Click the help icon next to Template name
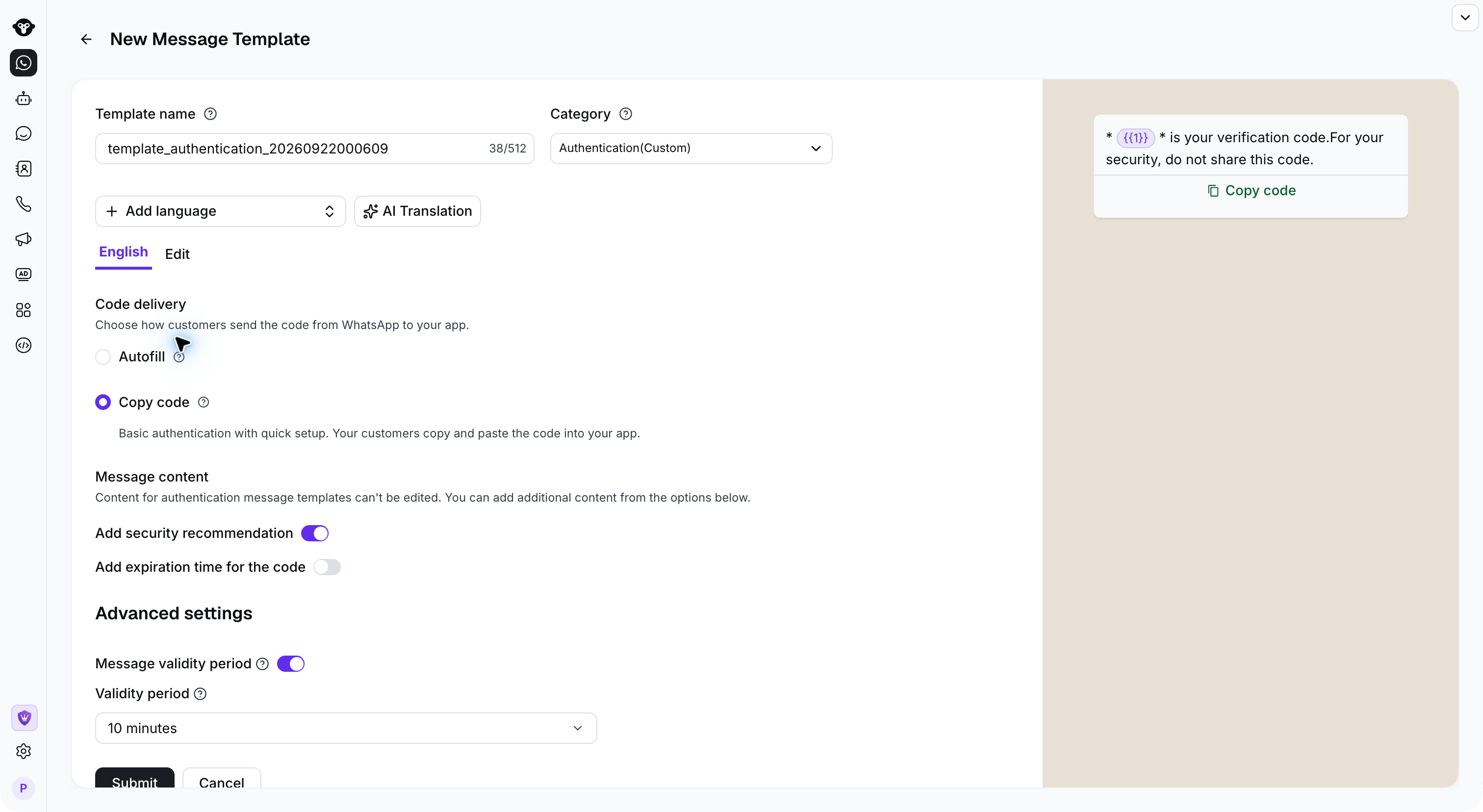 click(211, 114)
